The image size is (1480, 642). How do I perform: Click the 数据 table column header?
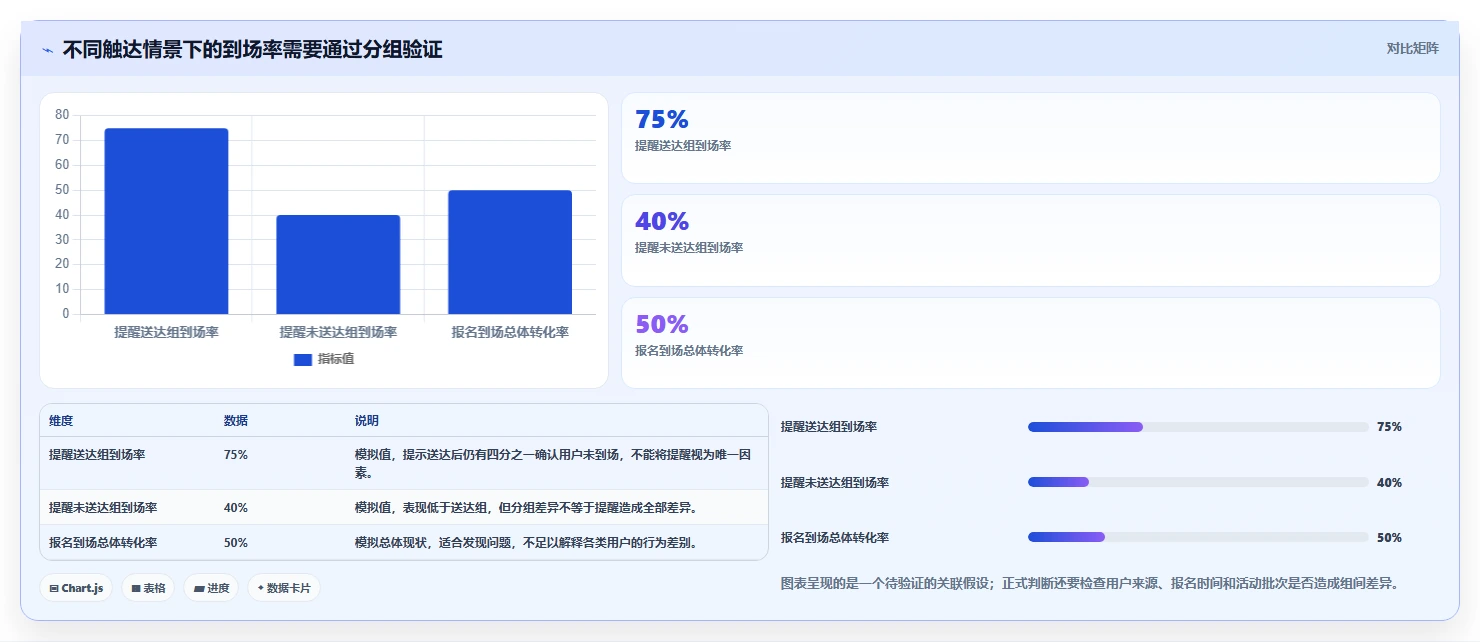pyautogui.click(x=236, y=421)
